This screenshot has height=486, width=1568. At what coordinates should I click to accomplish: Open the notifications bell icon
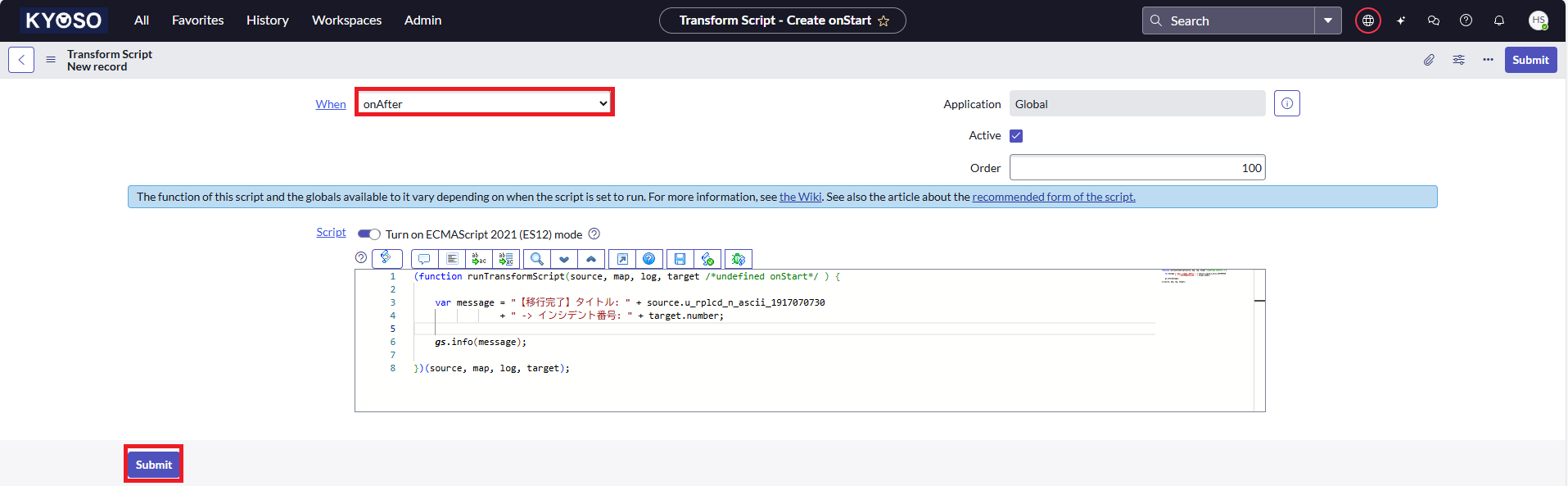point(1498,20)
